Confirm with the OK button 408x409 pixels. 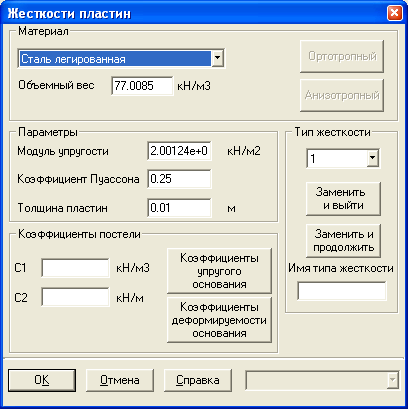(x=42, y=380)
